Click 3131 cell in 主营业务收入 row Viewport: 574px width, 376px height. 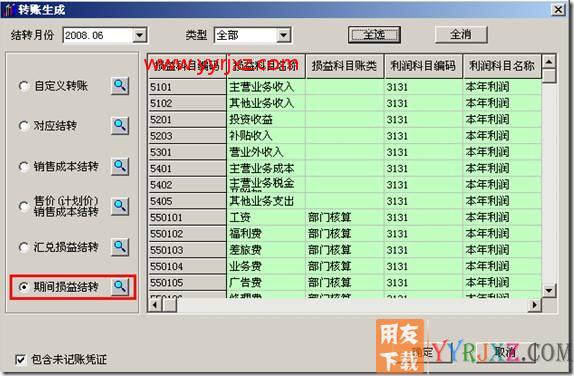424,87
